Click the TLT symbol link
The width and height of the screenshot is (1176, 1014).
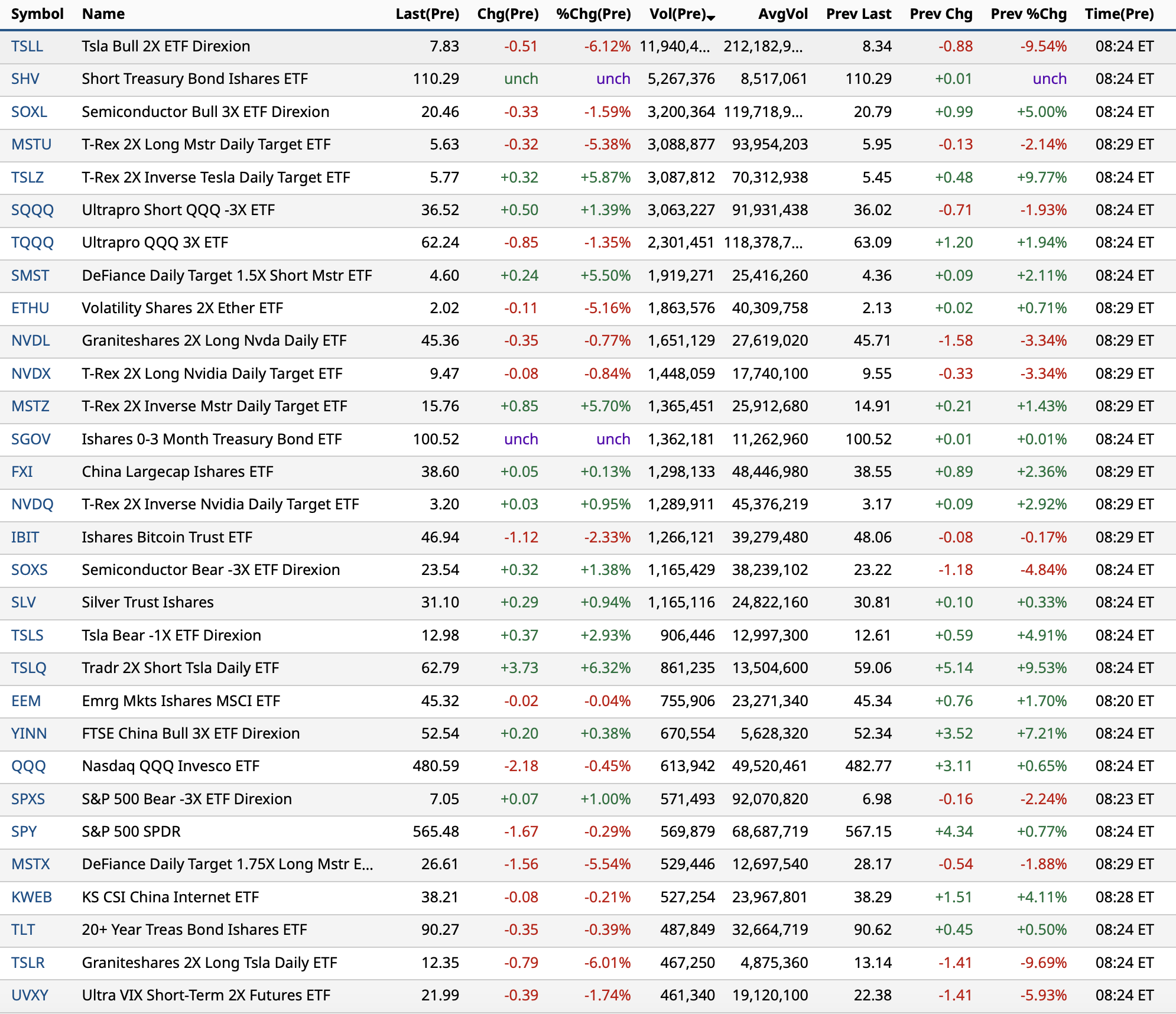click(x=23, y=929)
